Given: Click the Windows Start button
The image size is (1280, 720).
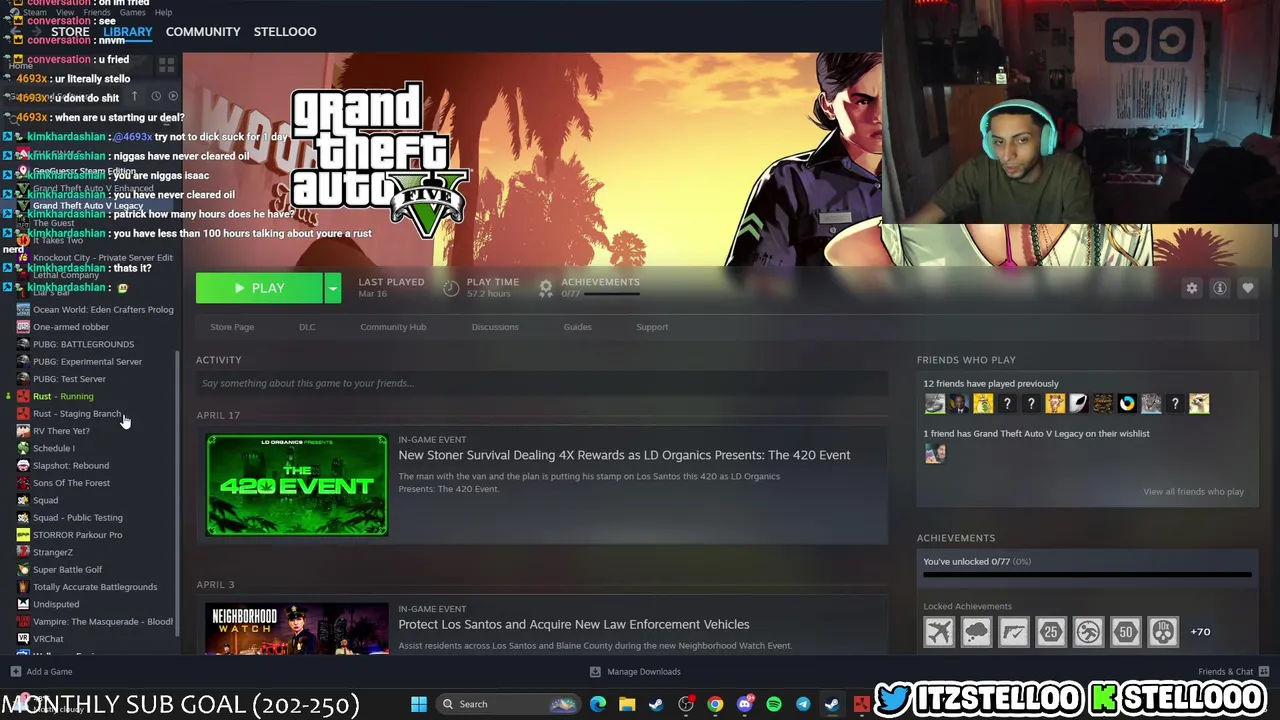Looking at the screenshot, I should point(419,704).
